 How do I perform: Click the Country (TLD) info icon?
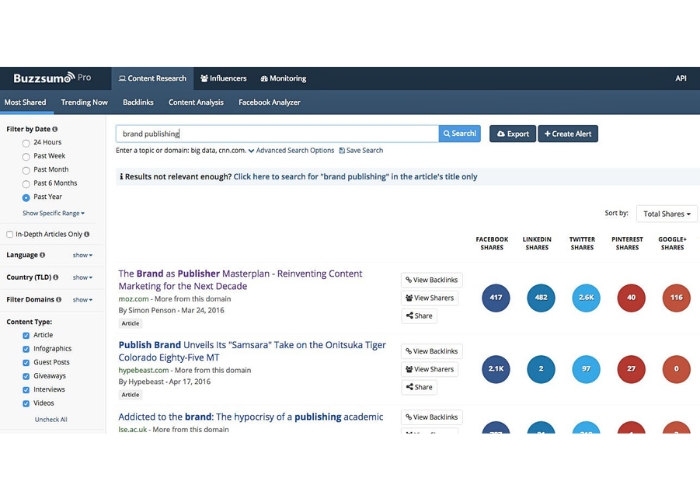[56, 277]
